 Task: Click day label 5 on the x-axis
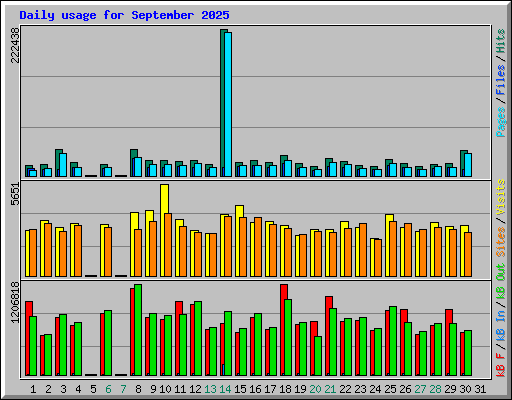pos(93,389)
